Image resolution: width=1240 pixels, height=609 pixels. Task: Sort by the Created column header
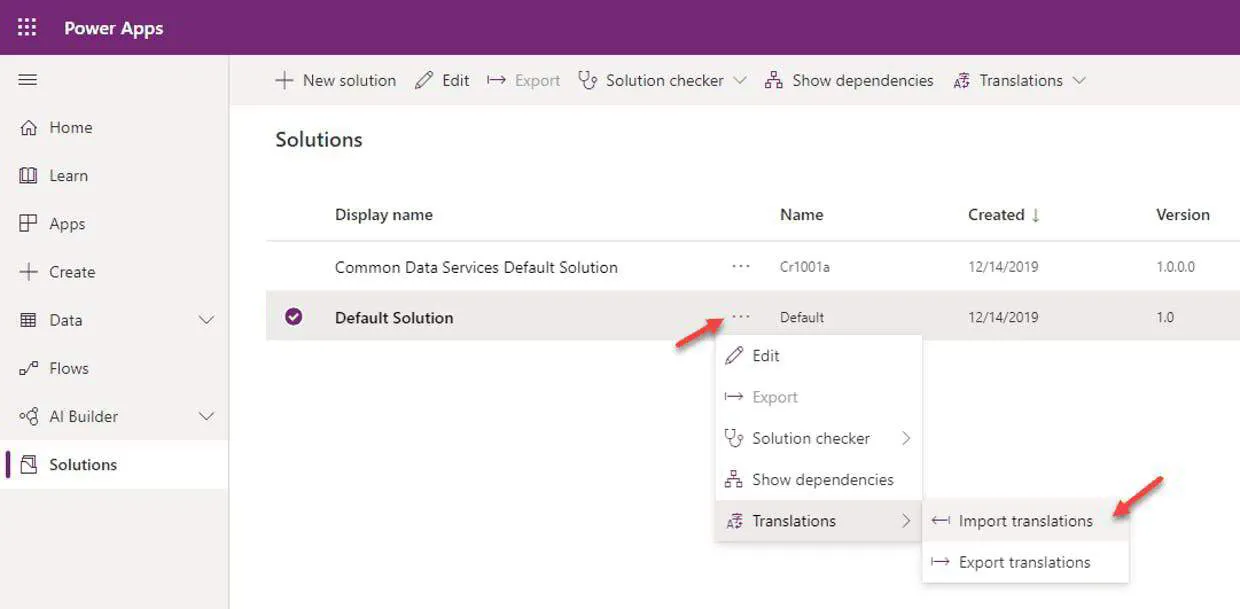pos(997,214)
